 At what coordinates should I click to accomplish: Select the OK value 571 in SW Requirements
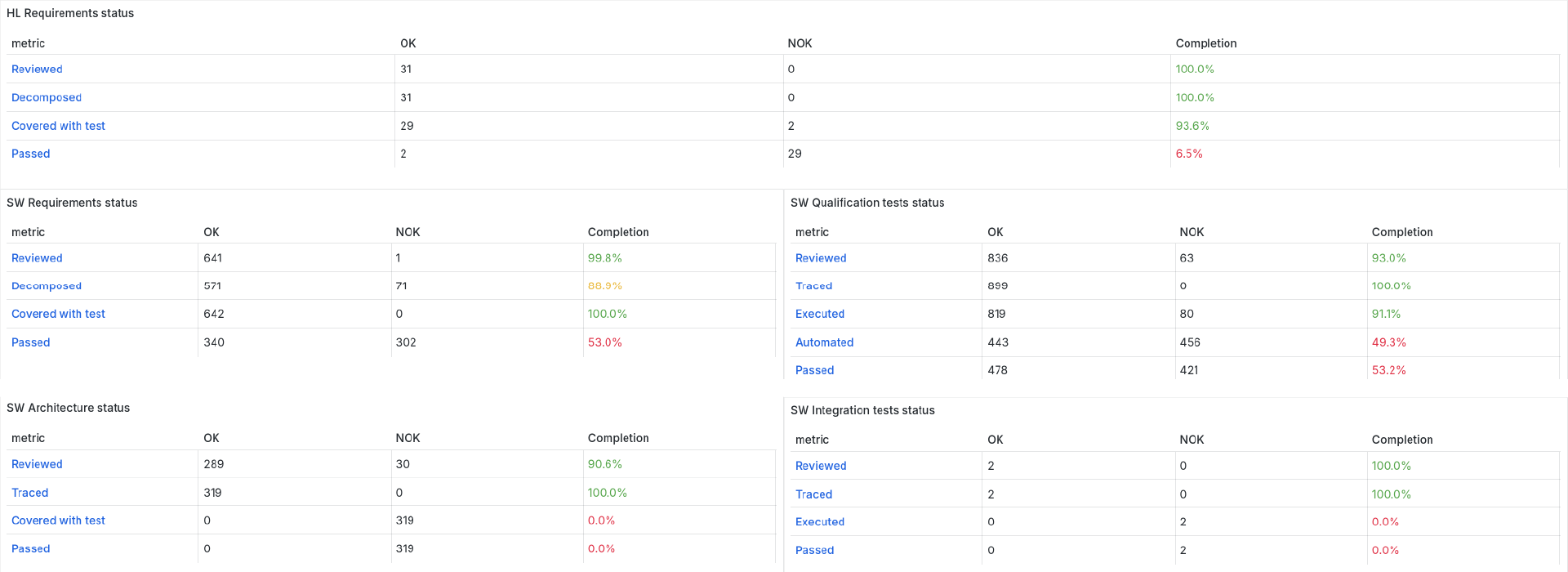[212, 286]
